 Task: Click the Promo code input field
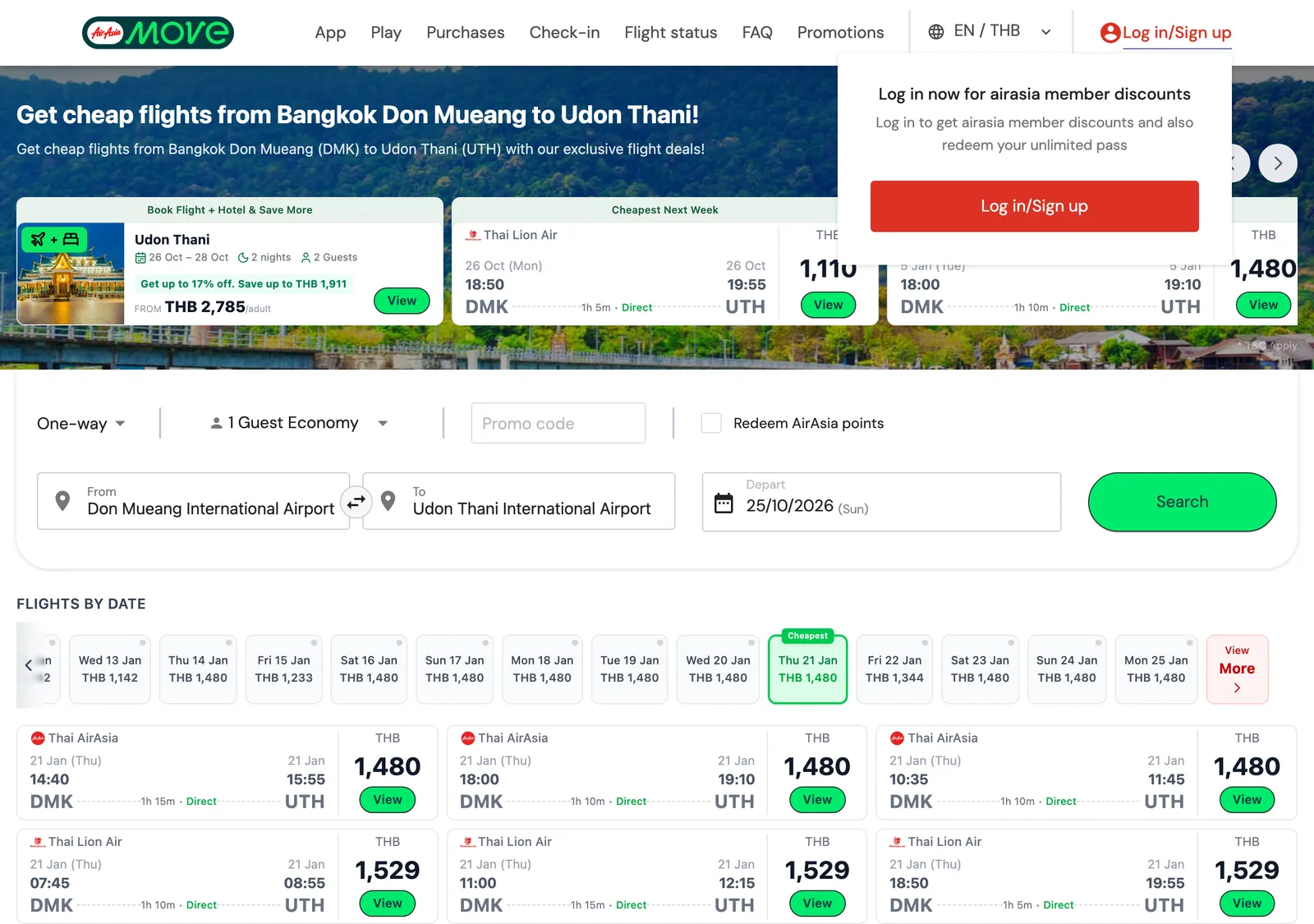pyautogui.click(x=558, y=423)
